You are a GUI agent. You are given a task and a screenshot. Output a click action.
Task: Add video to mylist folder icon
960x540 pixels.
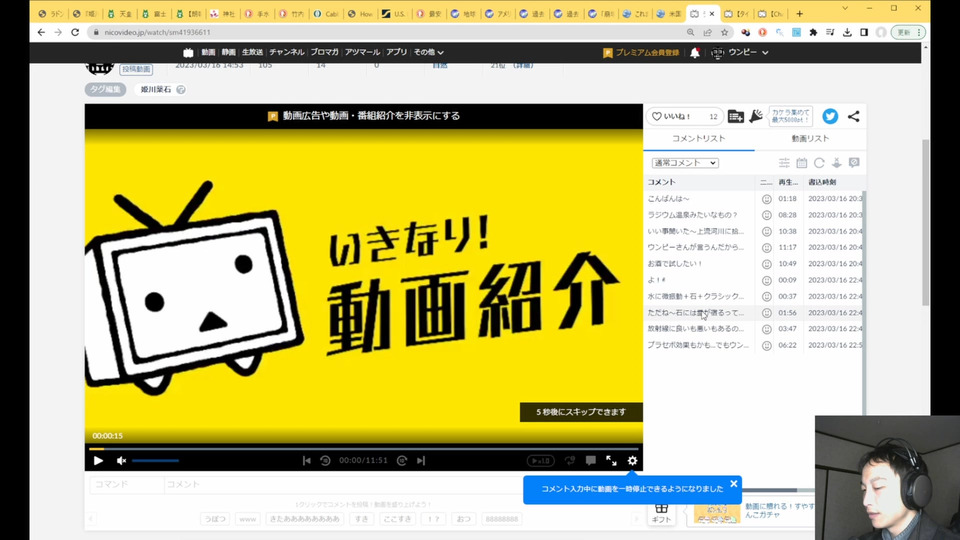[735, 116]
